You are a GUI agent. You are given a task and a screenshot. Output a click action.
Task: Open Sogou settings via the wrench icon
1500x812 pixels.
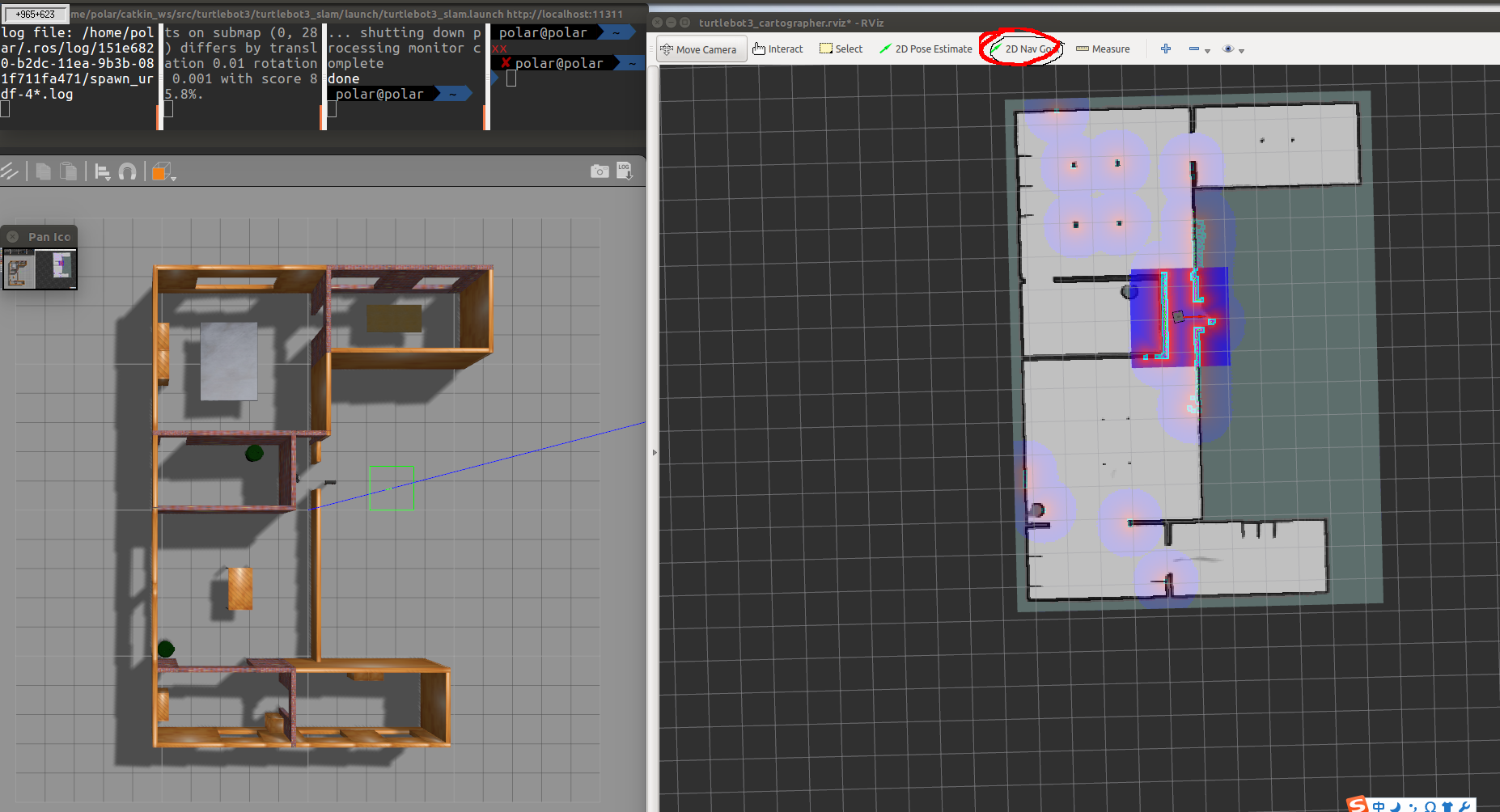[x=1464, y=806]
